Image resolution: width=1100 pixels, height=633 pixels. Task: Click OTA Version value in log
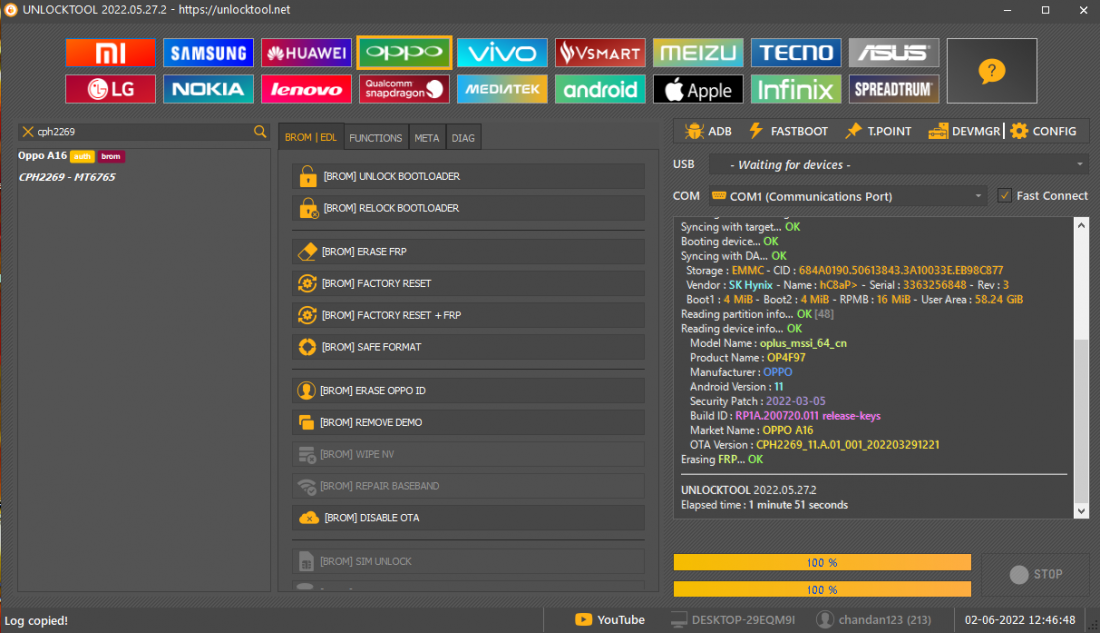(x=847, y=445)
